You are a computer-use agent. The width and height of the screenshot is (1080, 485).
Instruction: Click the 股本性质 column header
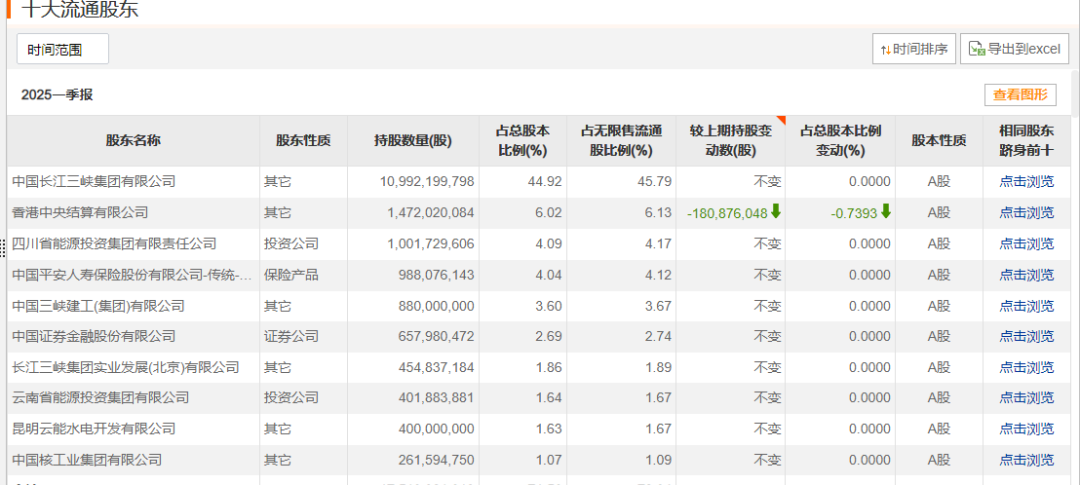click(939, 141)
